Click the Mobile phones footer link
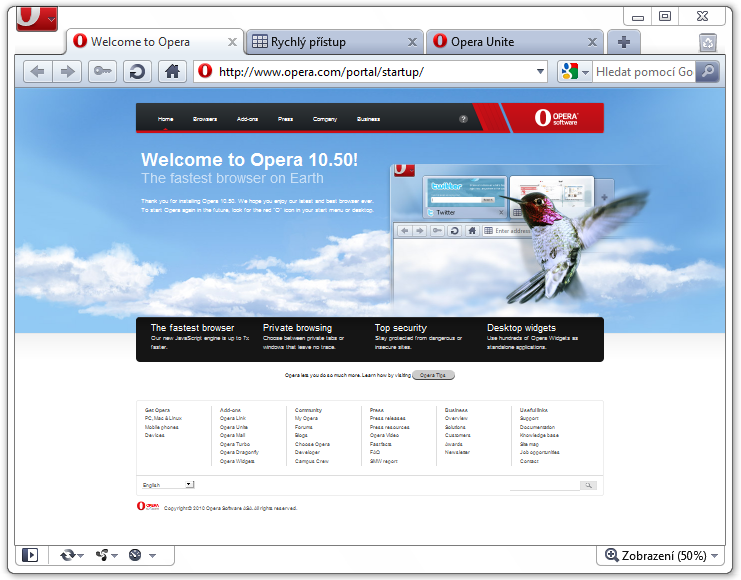This screenshot has height=580, width=741. coord(161,427)
